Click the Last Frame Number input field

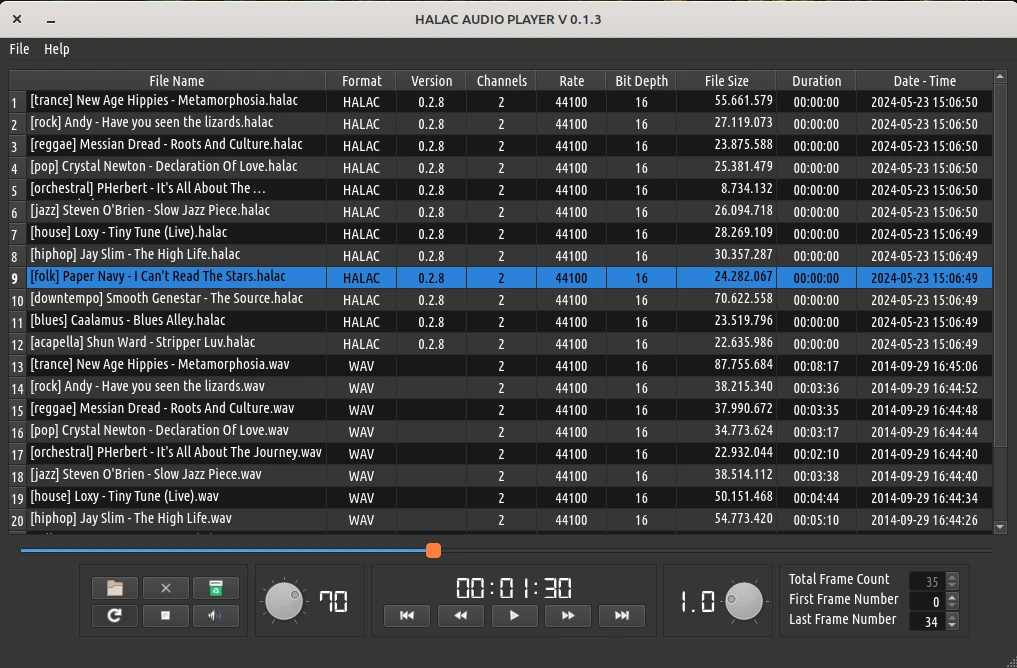(x=926, y=621)
